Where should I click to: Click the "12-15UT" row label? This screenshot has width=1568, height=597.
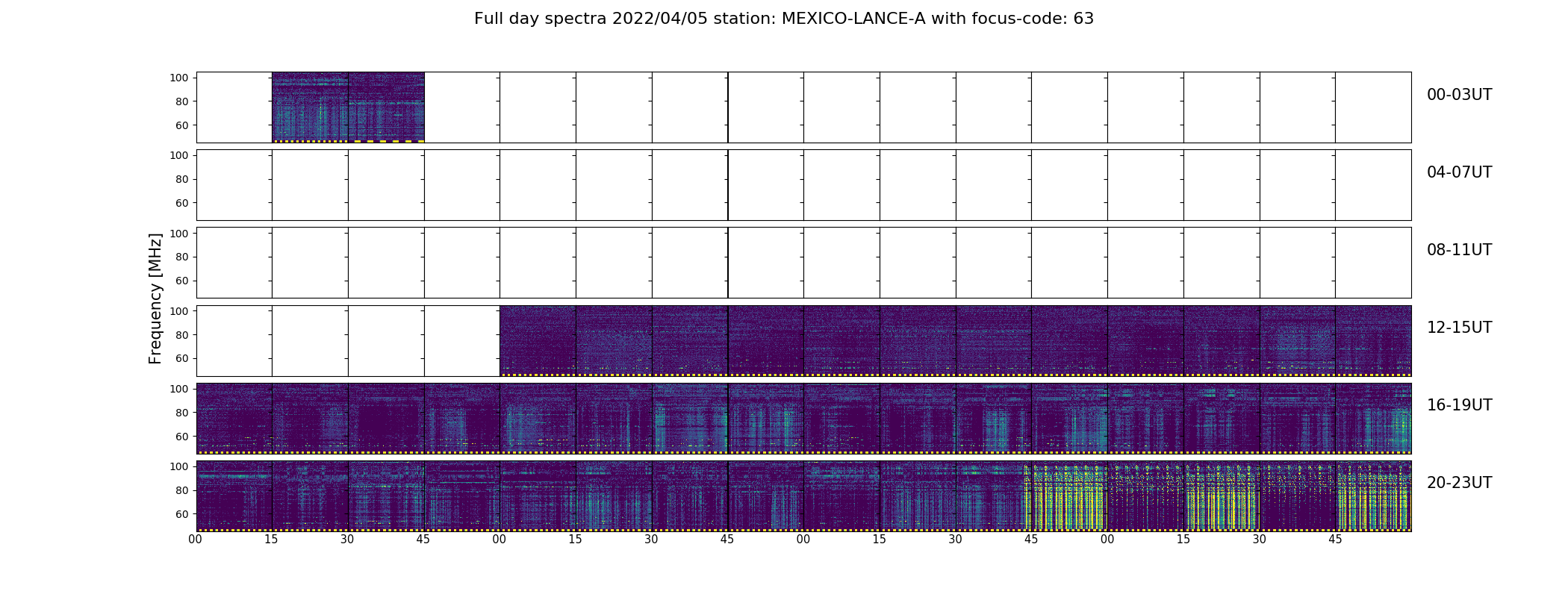[x=1459, y=328]
